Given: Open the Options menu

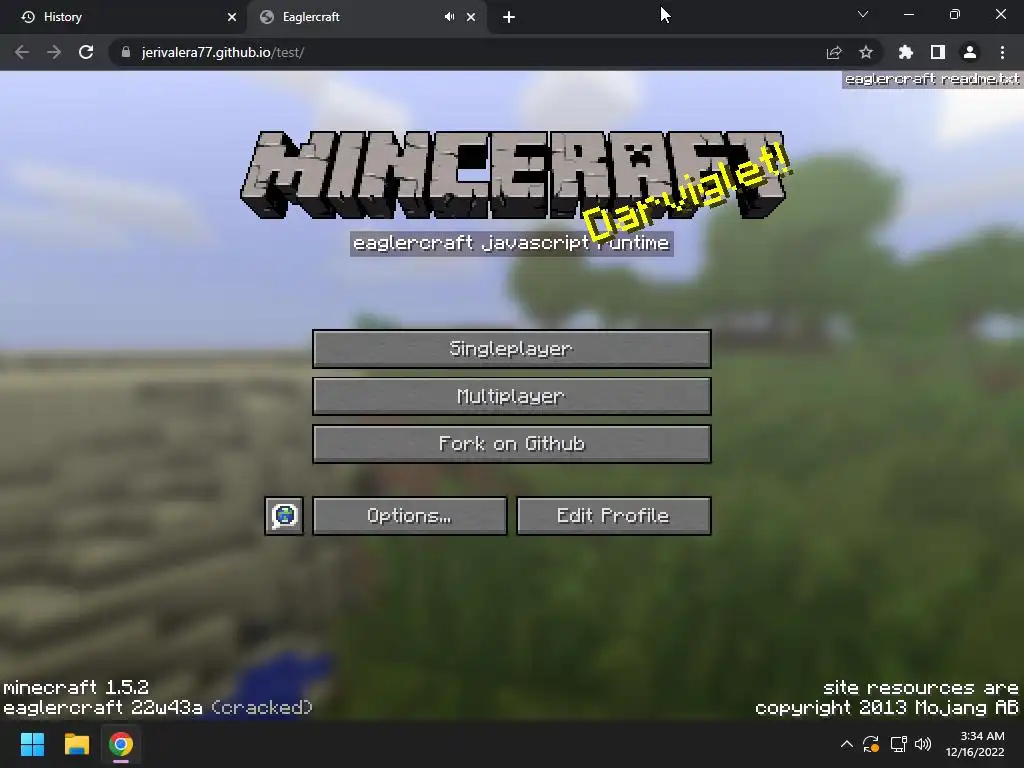Looking at the screenshot, I should coord(409,516).
